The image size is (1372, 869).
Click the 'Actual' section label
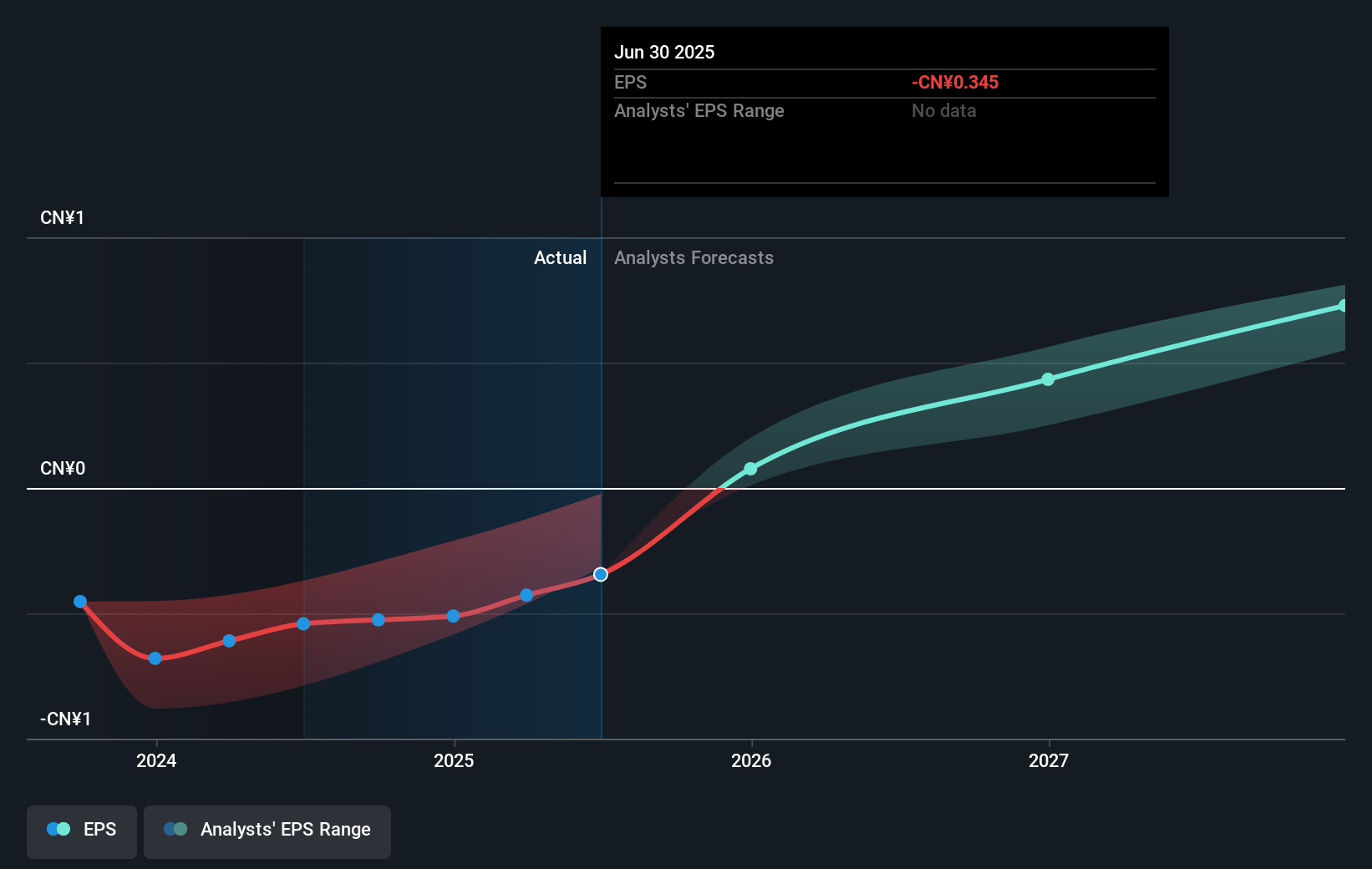(x=560, y=257)
